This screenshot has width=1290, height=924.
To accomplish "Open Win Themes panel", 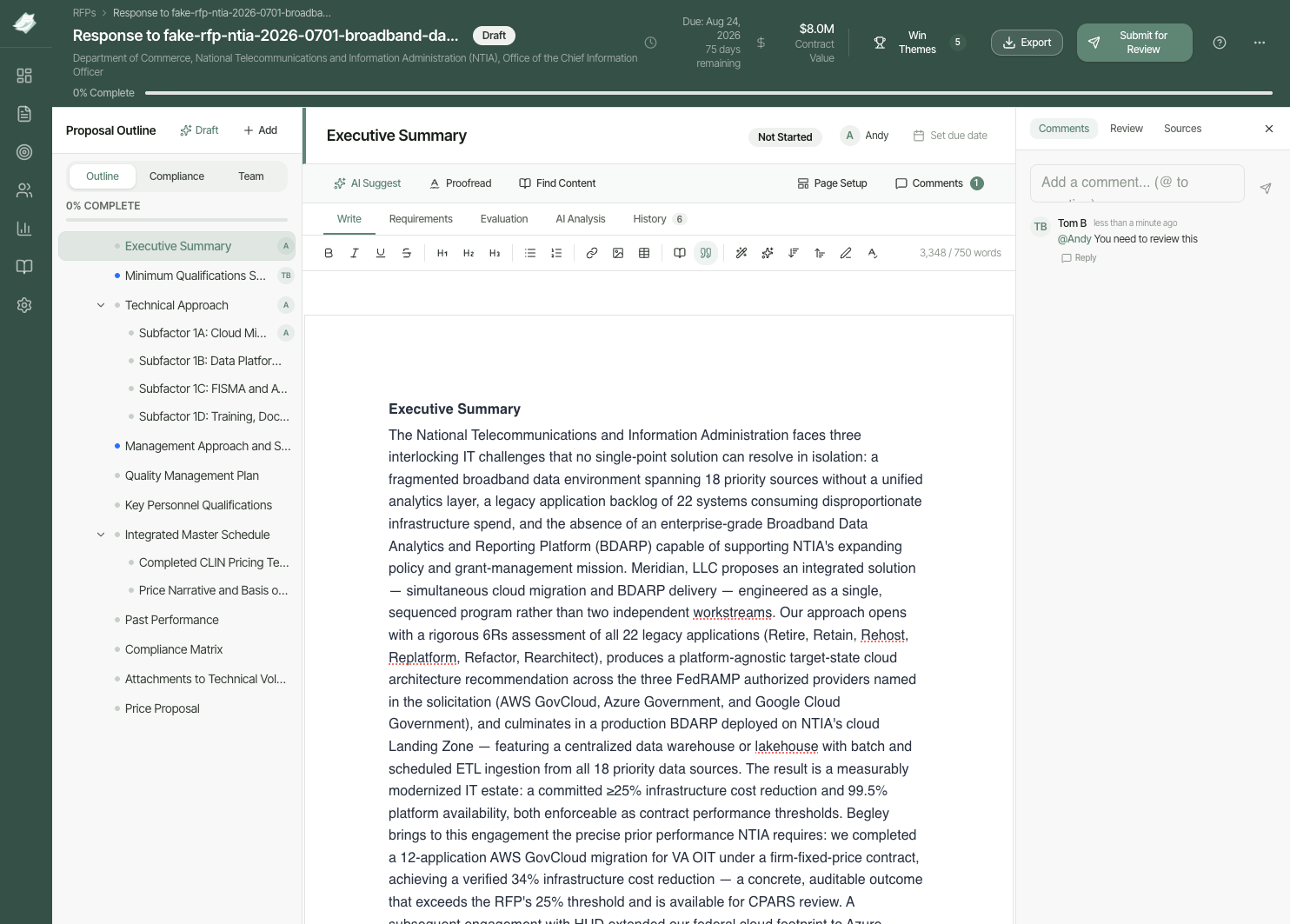I will pos(919,43).
